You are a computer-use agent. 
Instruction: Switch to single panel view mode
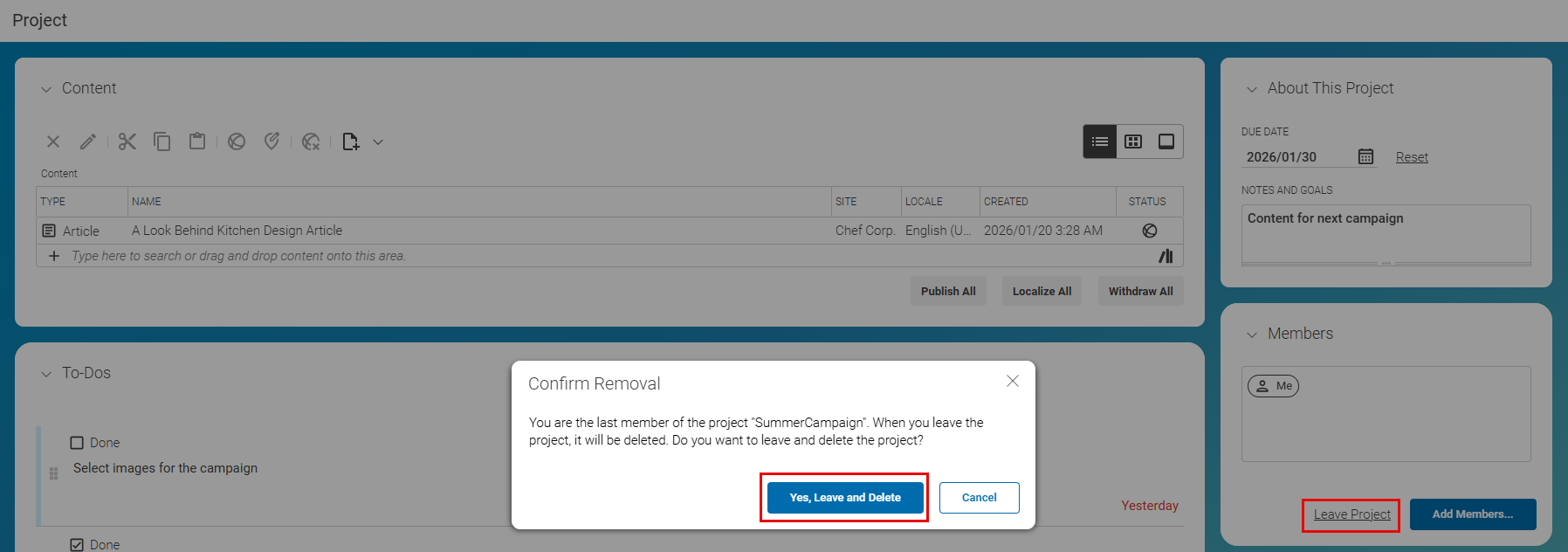coord(1166,141)
